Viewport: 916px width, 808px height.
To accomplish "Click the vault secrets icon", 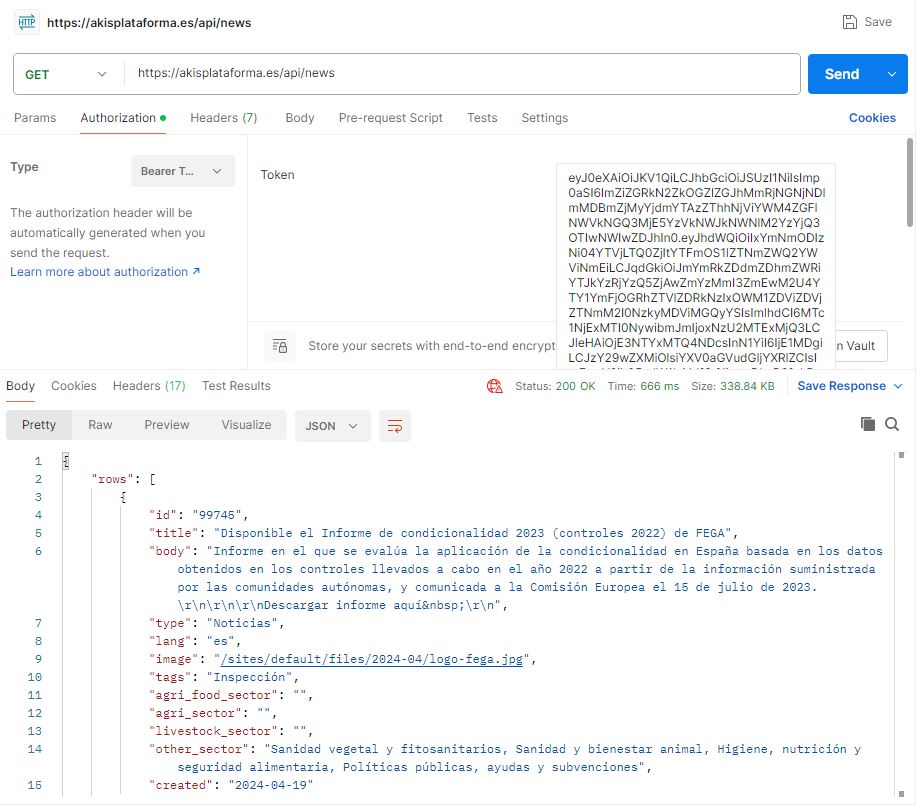I will point(280,346).
